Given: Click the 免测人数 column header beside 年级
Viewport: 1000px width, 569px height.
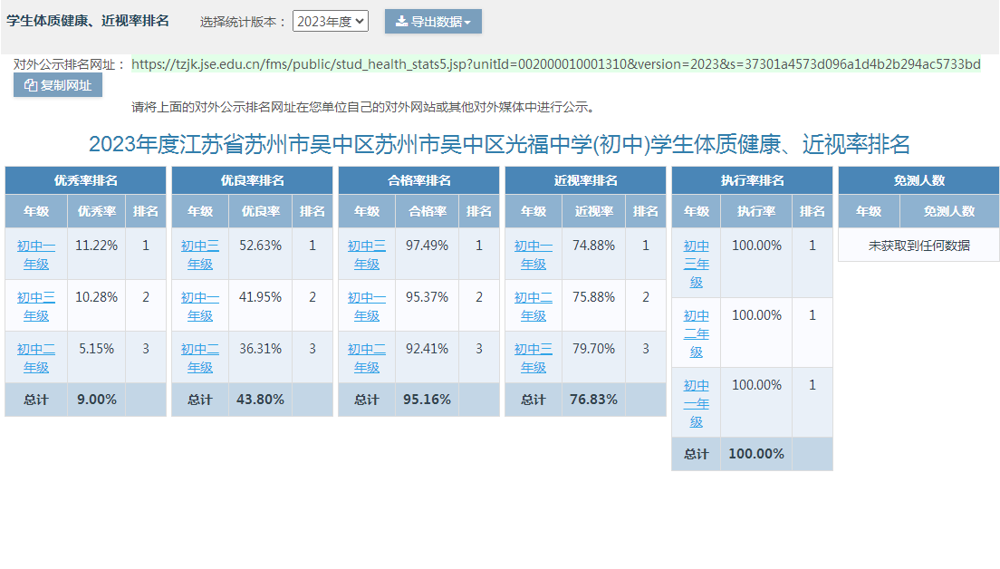Looking at the screenshot, I should tap(949, 211).
